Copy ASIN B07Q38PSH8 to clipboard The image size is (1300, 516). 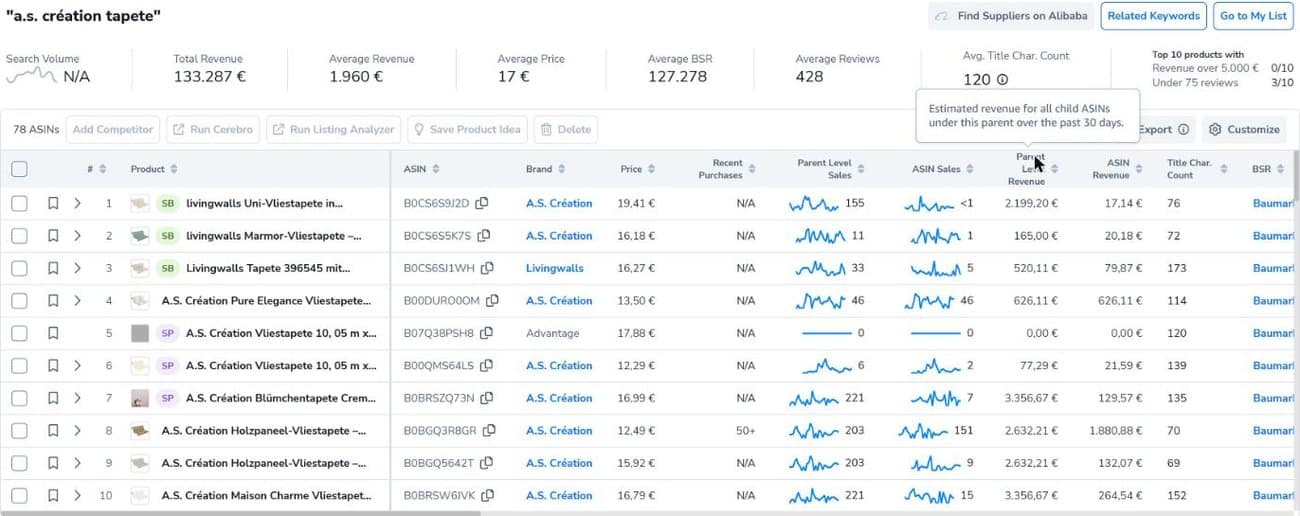pyautogui.click(x=486, y=333)
